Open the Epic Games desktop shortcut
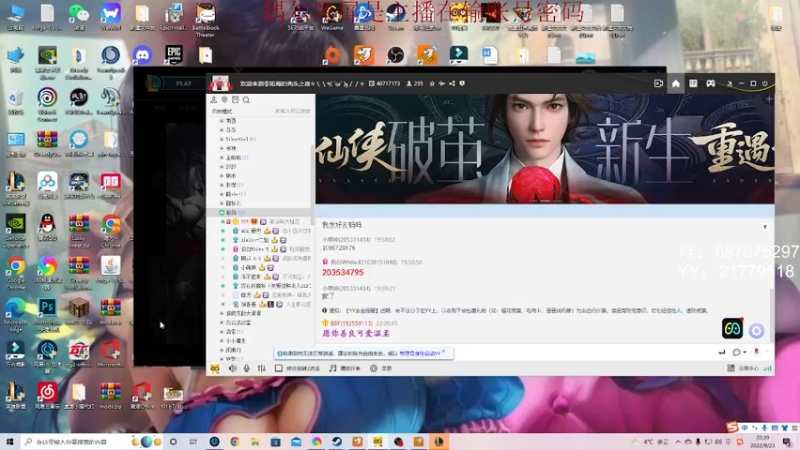This screenshot has width=800, height=450. [174, 55]
